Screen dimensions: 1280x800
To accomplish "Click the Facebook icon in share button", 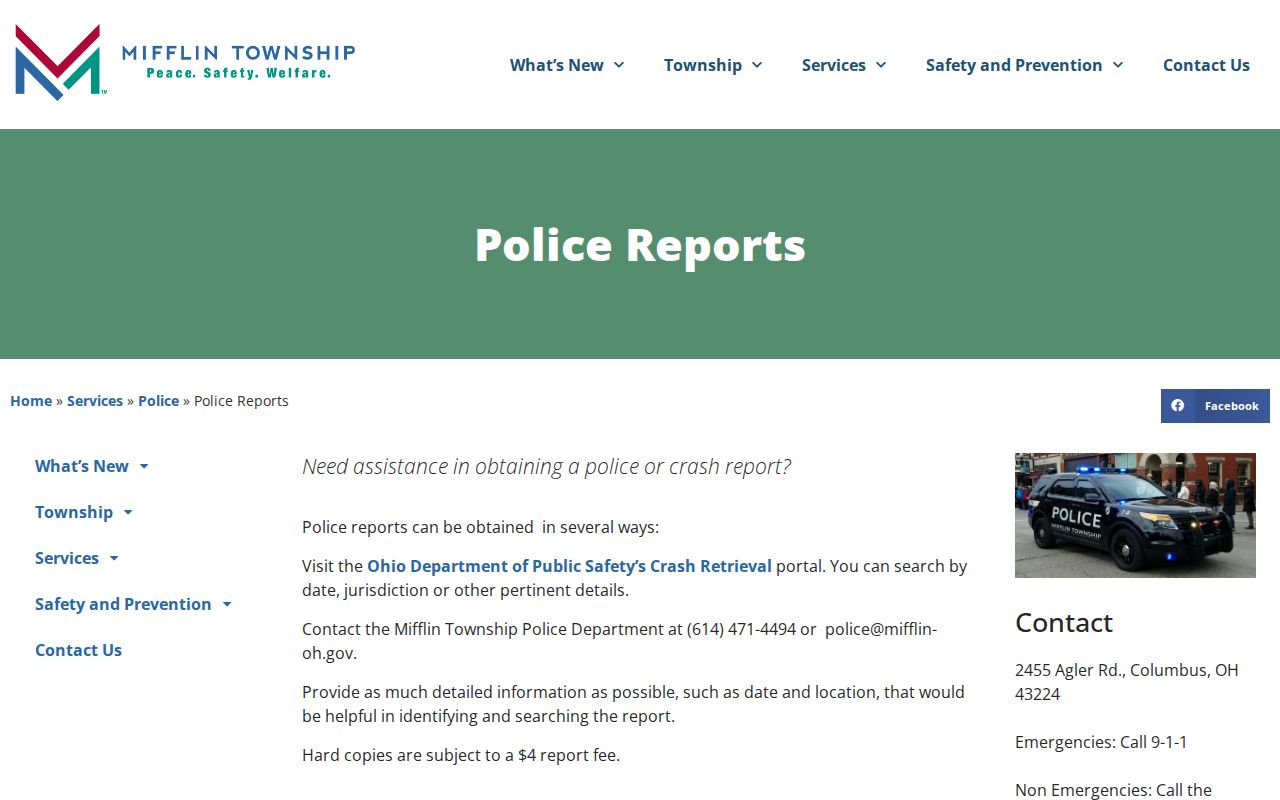I will (x=1178, y=406).
